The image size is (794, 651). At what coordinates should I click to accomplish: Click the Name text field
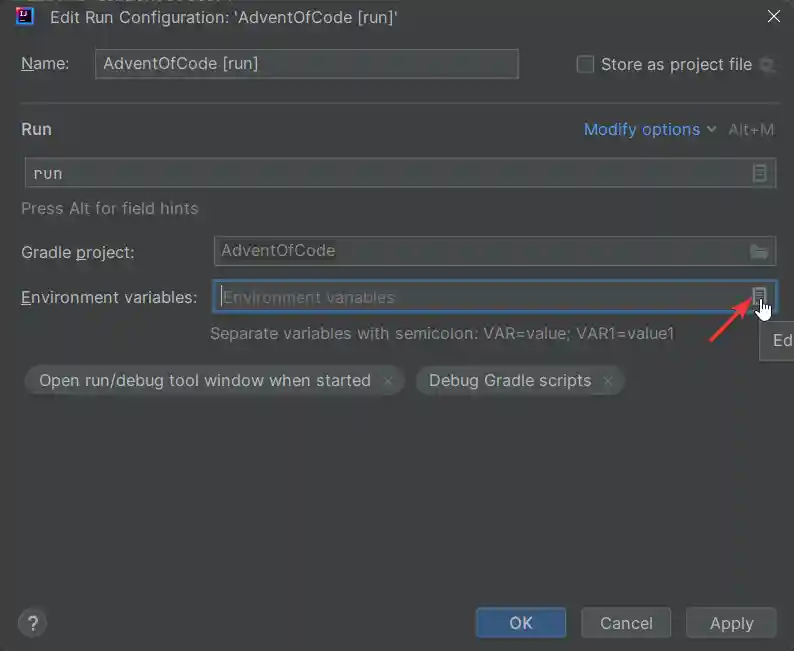(x=307, y=64)
